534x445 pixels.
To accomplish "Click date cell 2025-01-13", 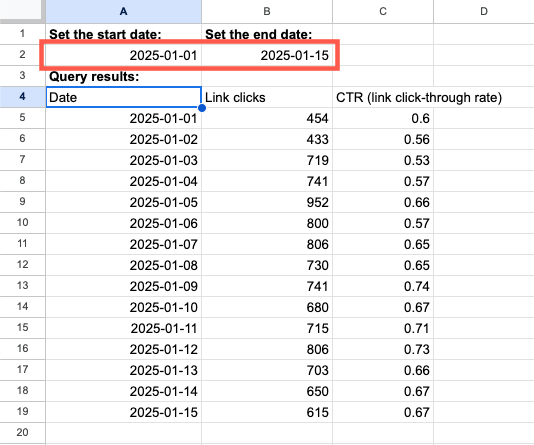I will pos(124,370).
